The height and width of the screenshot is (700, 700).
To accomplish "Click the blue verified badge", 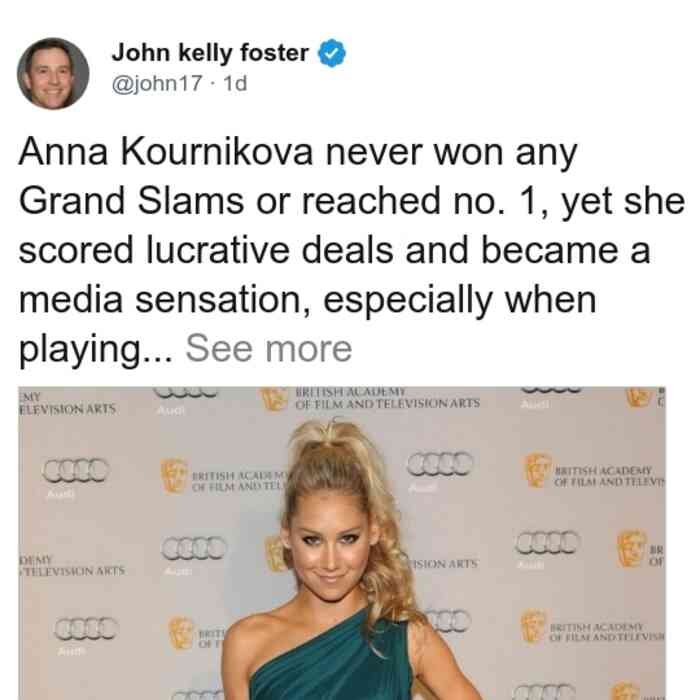I will (x=332, y=53).
